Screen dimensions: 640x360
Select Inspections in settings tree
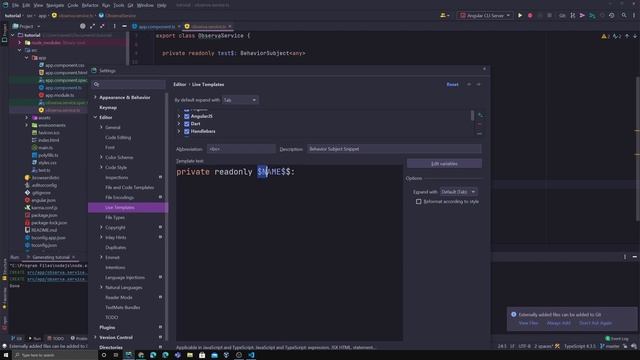[x=117, y=178]
